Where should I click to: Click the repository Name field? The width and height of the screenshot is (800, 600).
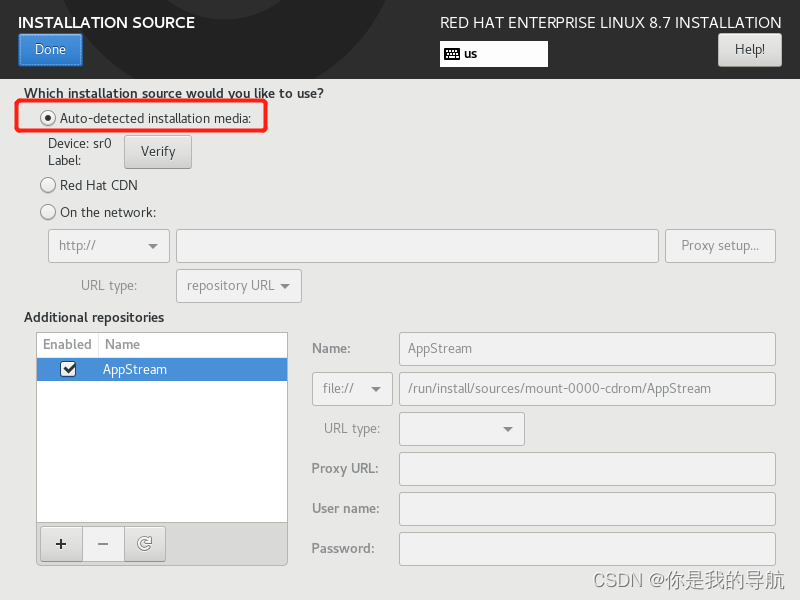pos(587,349)
